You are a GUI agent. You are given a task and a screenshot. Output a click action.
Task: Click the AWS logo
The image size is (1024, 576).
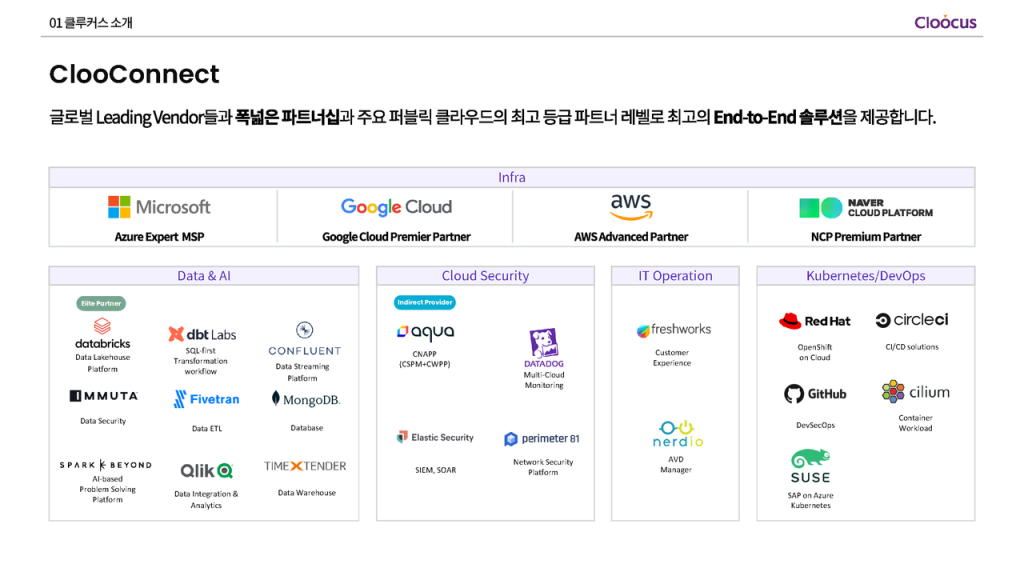631,206
